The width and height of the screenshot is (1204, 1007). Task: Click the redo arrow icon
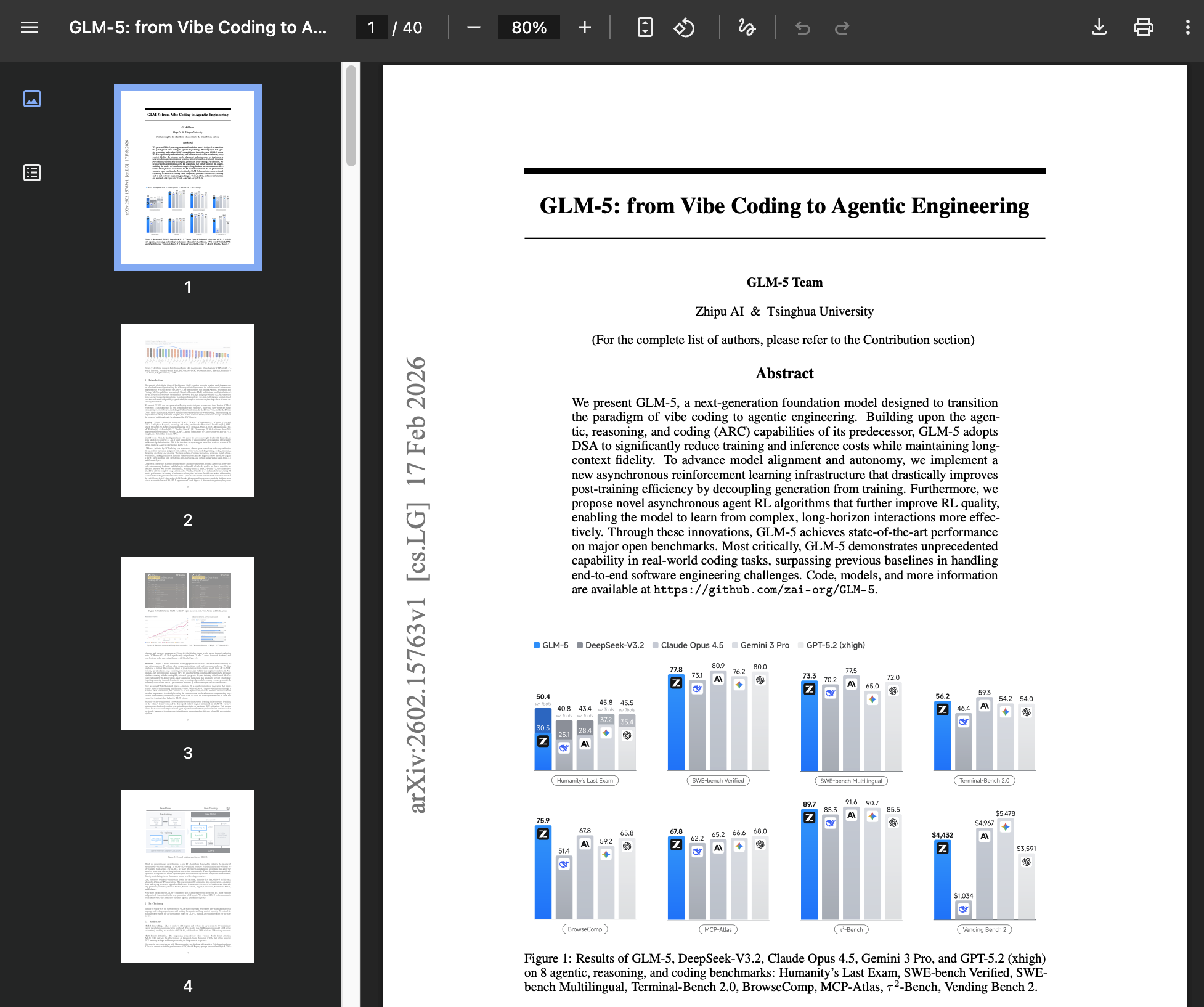click(x=842, y=27)
